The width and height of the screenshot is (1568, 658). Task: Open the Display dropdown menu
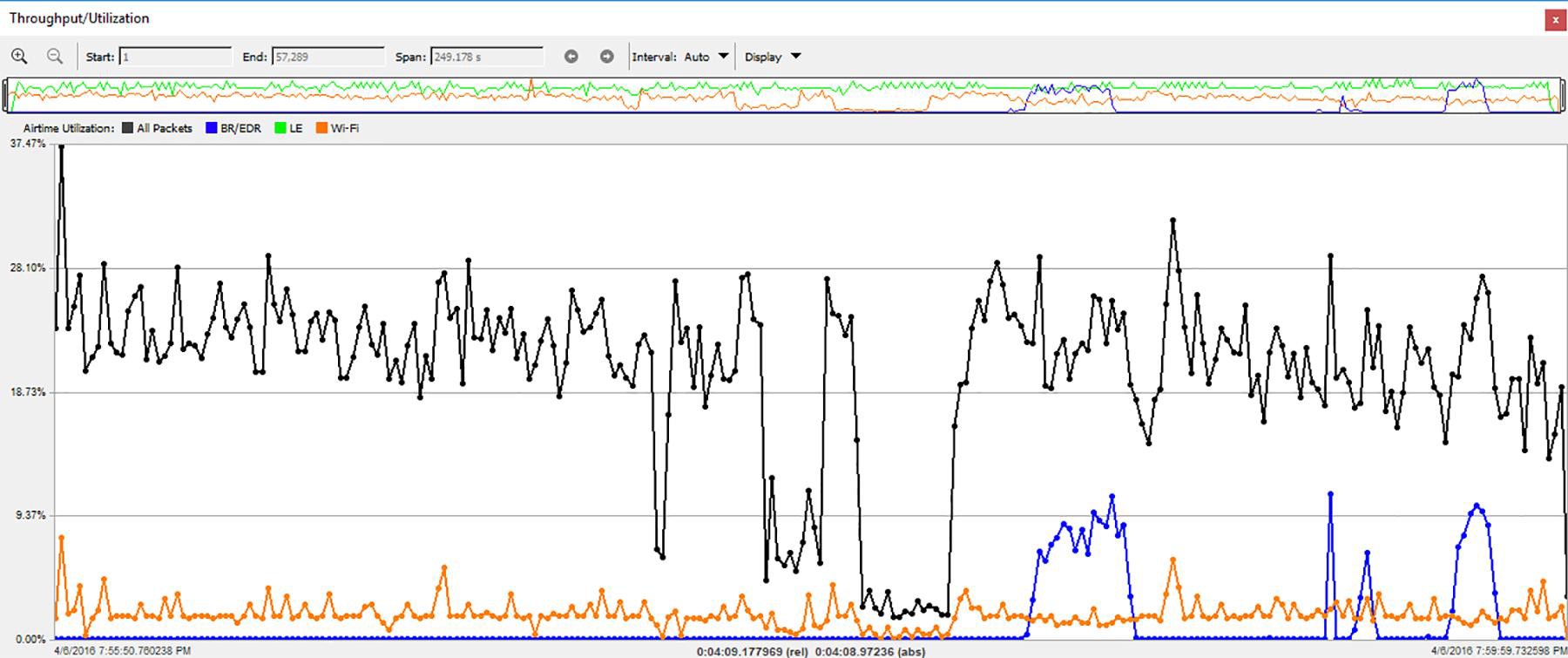(x=773, y=57)
